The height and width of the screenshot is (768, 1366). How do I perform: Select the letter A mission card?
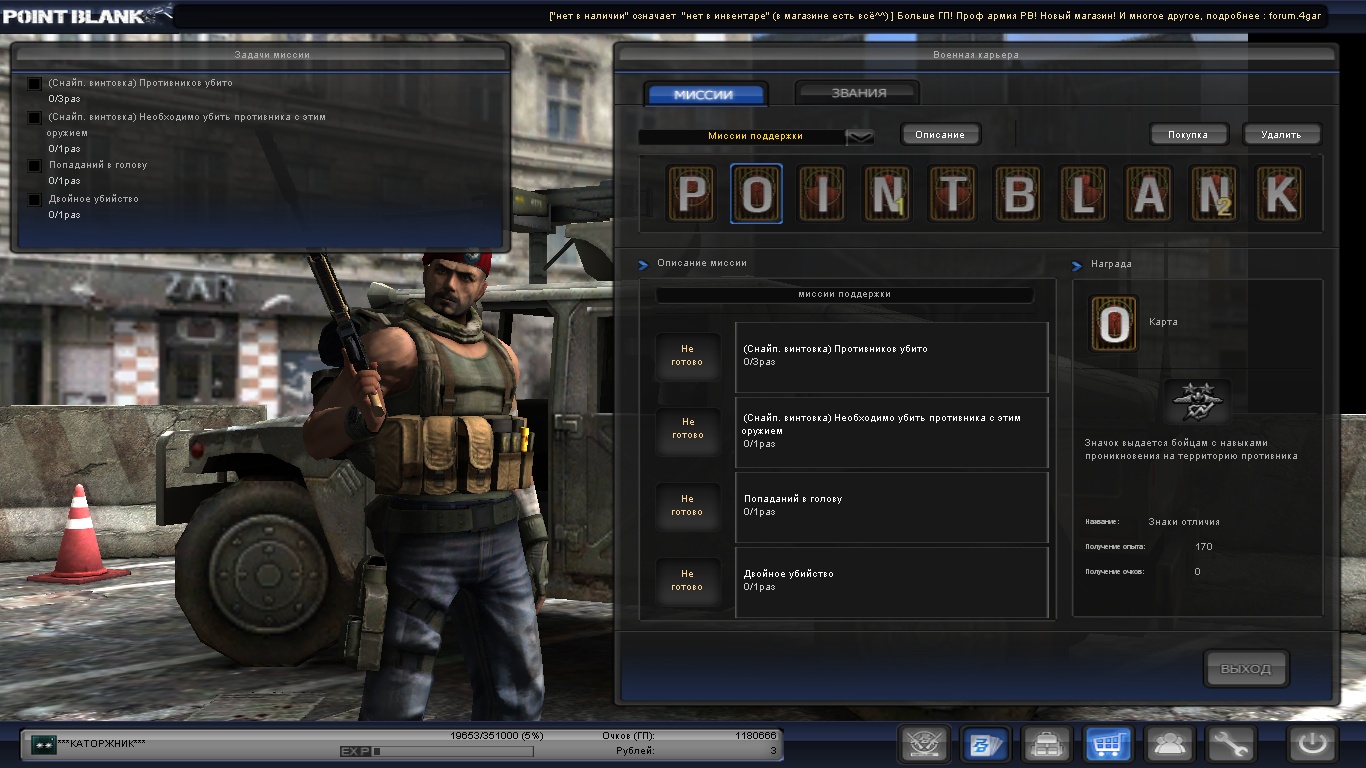1149,194
